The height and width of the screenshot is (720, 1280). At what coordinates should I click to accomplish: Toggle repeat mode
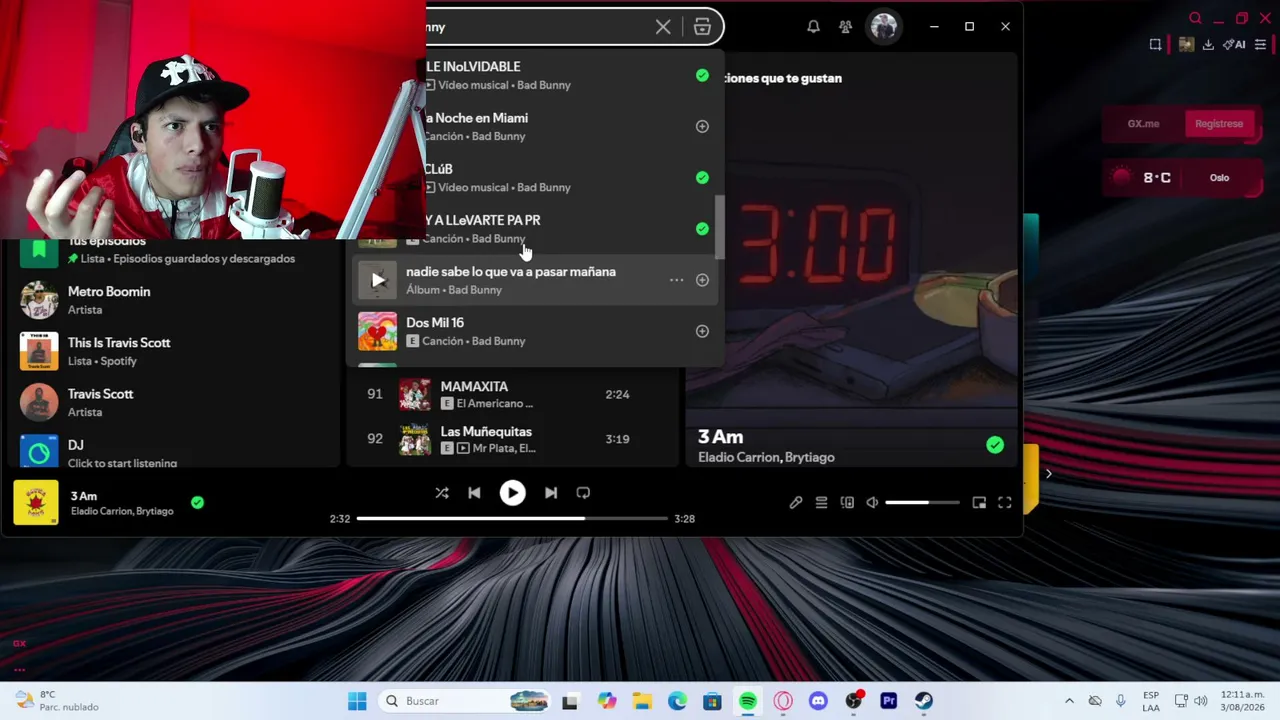pyautogui.click(x=583, y=493)
